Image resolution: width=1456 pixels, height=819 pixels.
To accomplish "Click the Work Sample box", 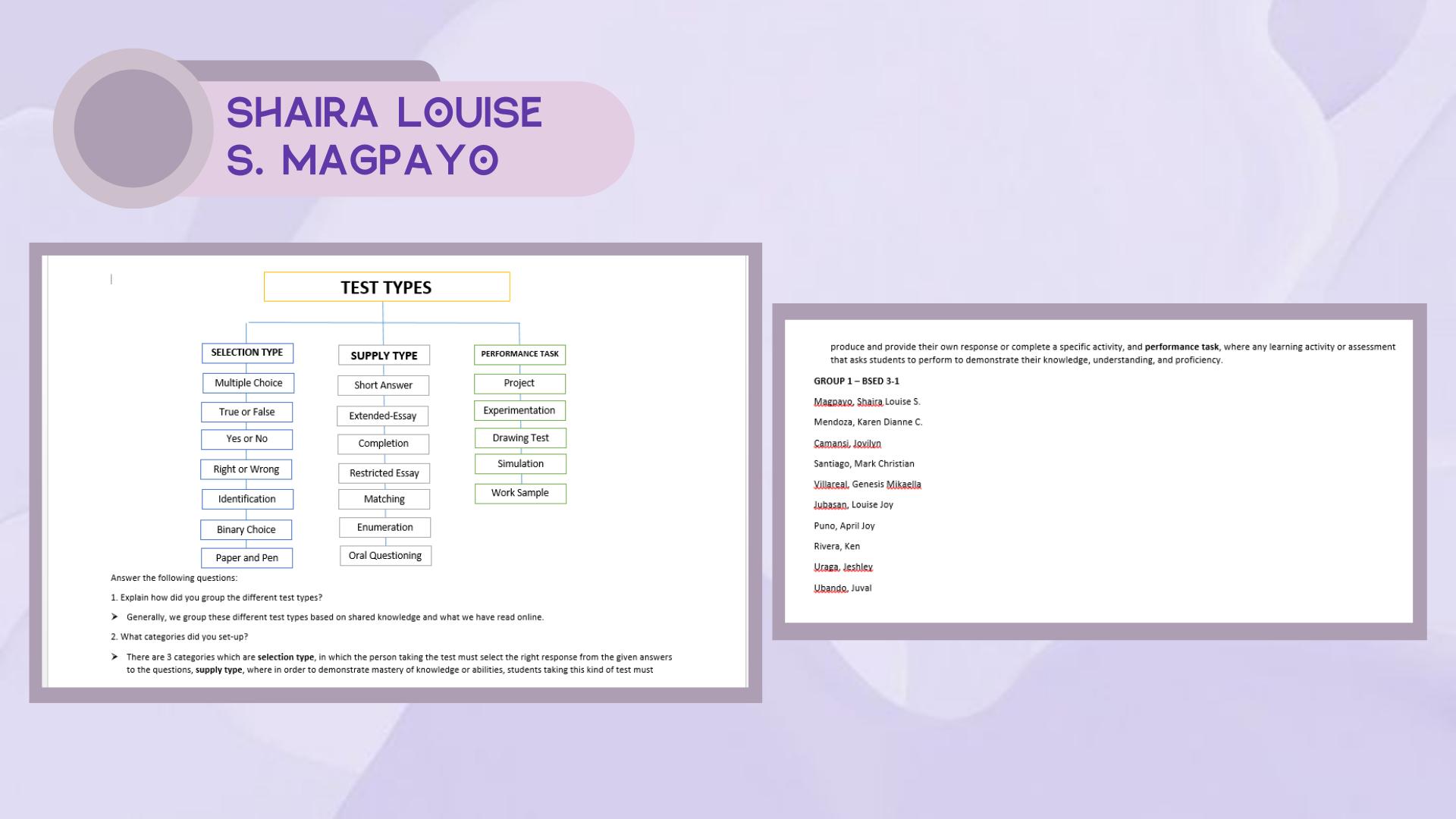I will tap(520, 493).
